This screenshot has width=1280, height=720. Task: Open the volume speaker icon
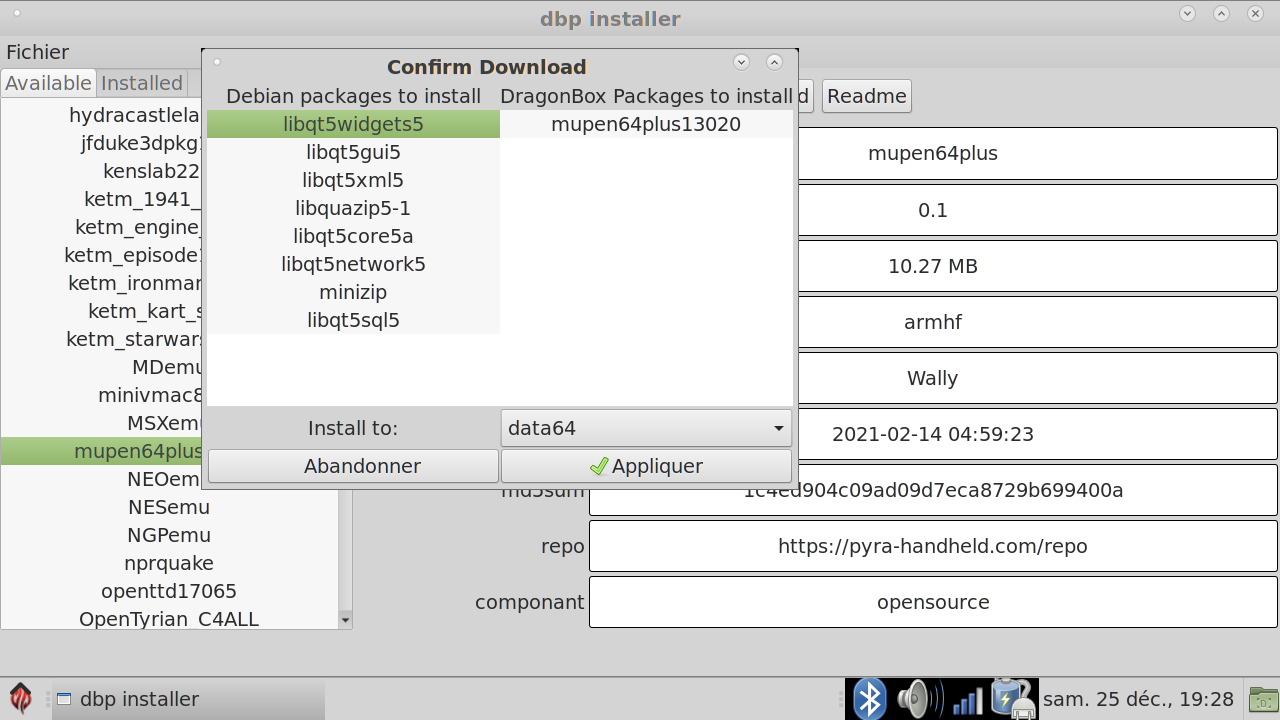918,699
